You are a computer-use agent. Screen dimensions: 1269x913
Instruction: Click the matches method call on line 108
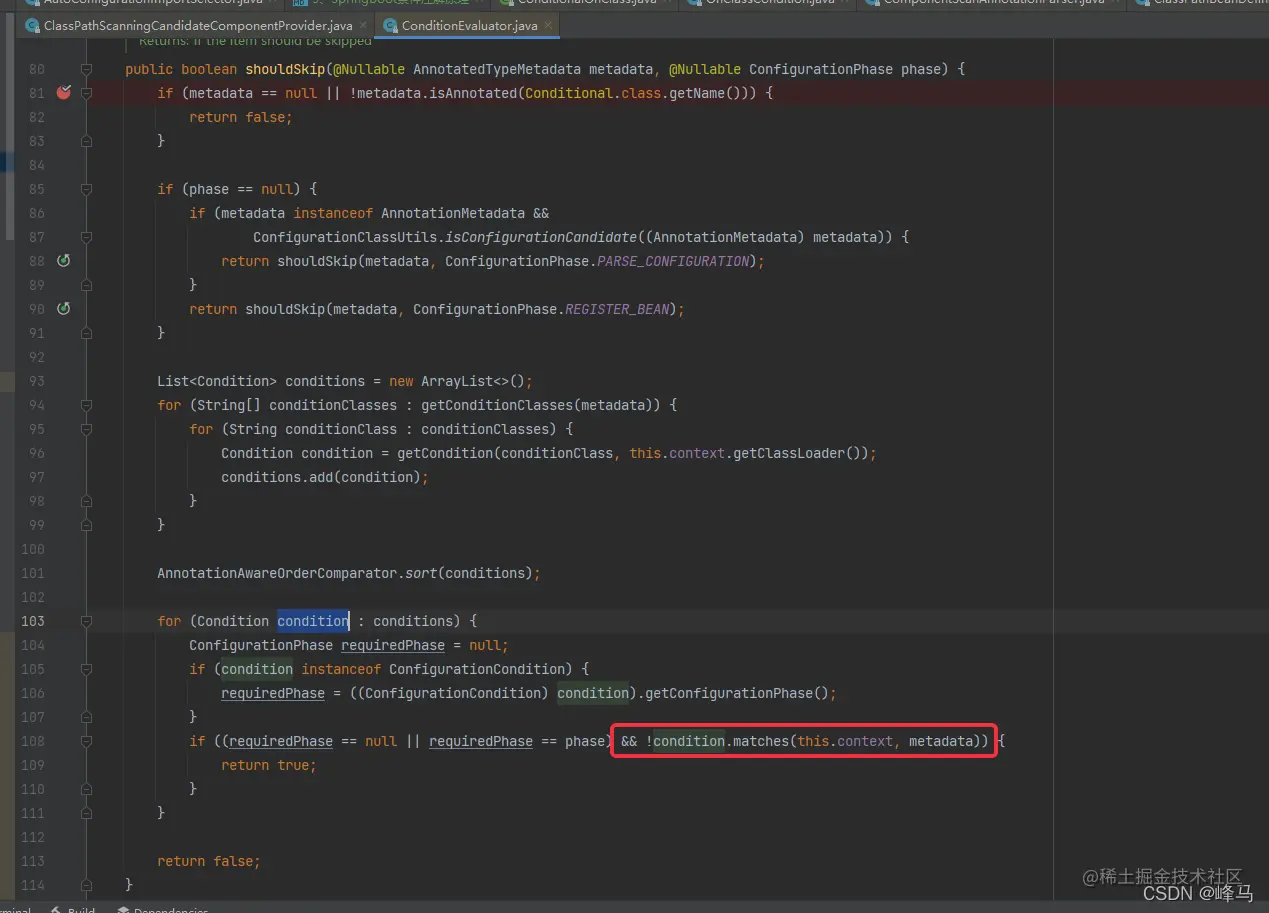point(761,741)
